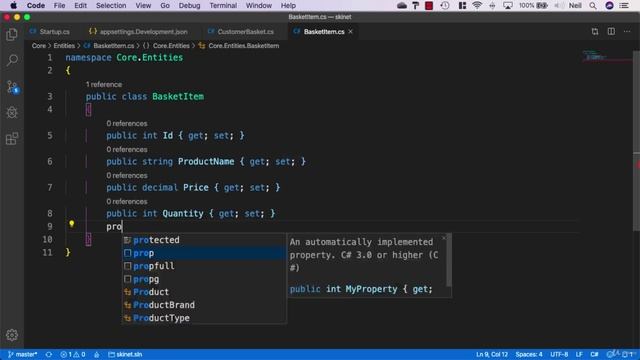This screenshot has width=640, height=360.
Task: Click the lightbulb quick fix icon on line 9
Action: point(71,224)
